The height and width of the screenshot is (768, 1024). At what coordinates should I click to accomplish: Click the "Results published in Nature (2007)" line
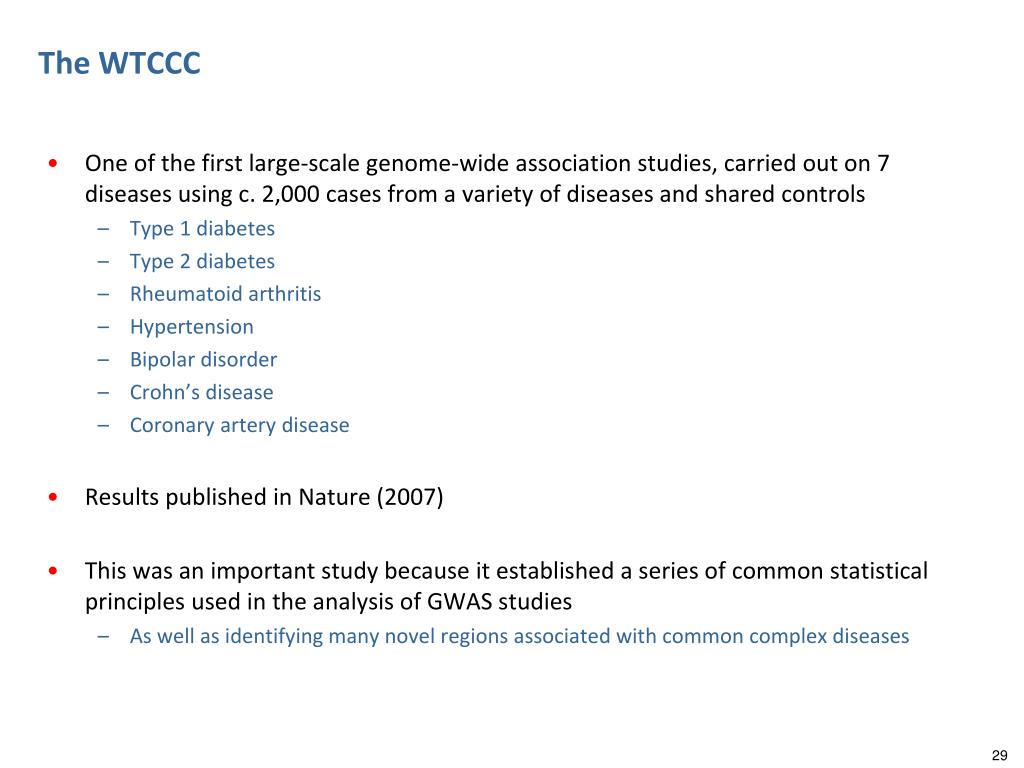coord(264,498)
